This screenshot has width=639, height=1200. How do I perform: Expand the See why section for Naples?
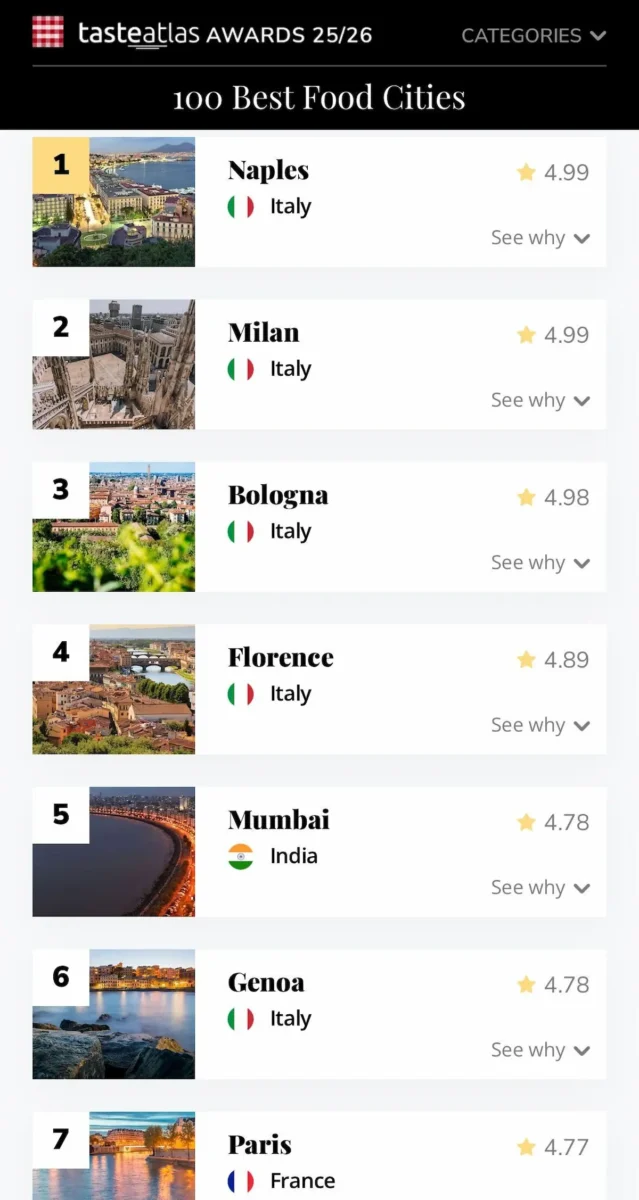[540, 238]
